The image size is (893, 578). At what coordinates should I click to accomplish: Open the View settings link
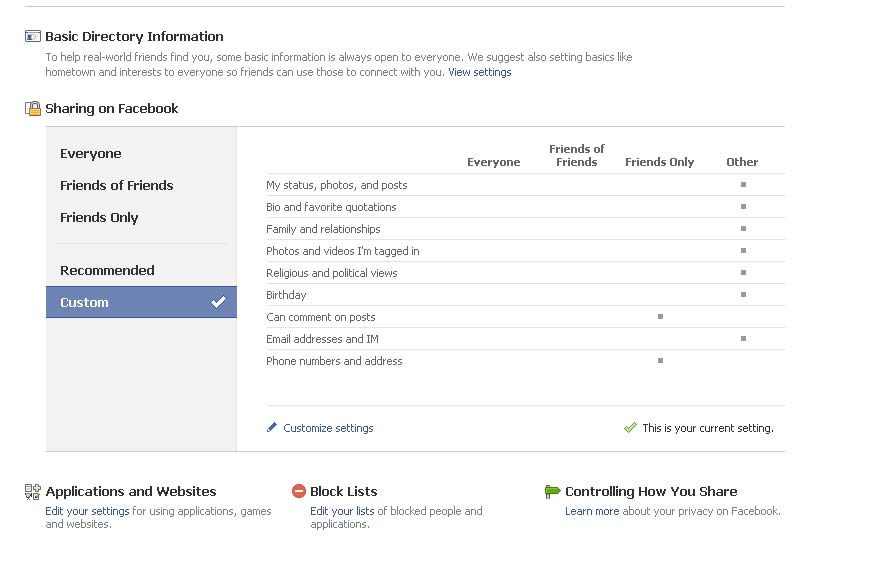coord(479,73)
